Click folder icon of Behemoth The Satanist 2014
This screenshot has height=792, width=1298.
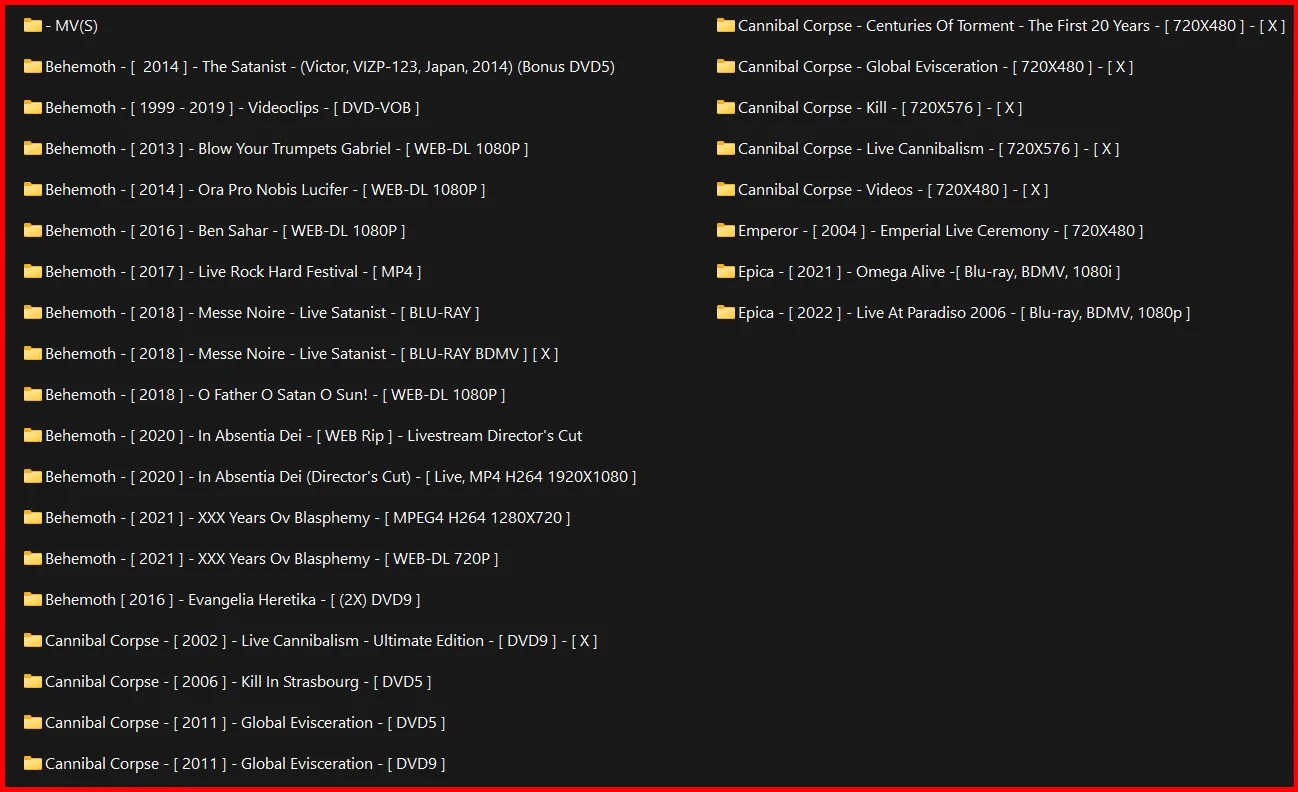[33, 67]
